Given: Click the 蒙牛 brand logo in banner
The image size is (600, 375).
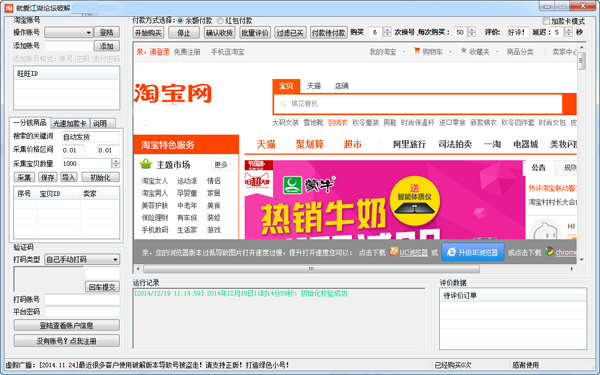Looking at the screenshot, I should [x=309, y=185].
